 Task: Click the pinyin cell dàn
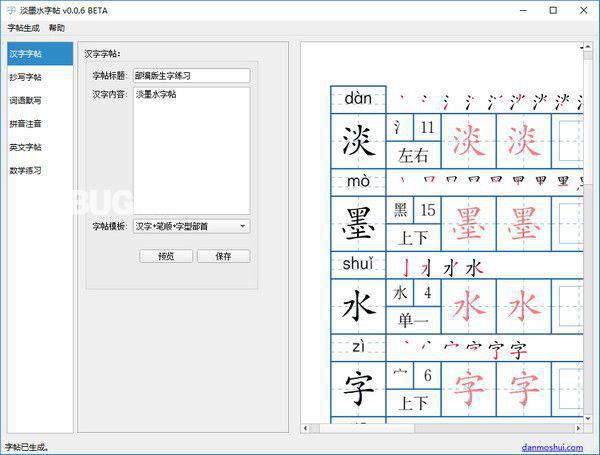pos(358,99)
